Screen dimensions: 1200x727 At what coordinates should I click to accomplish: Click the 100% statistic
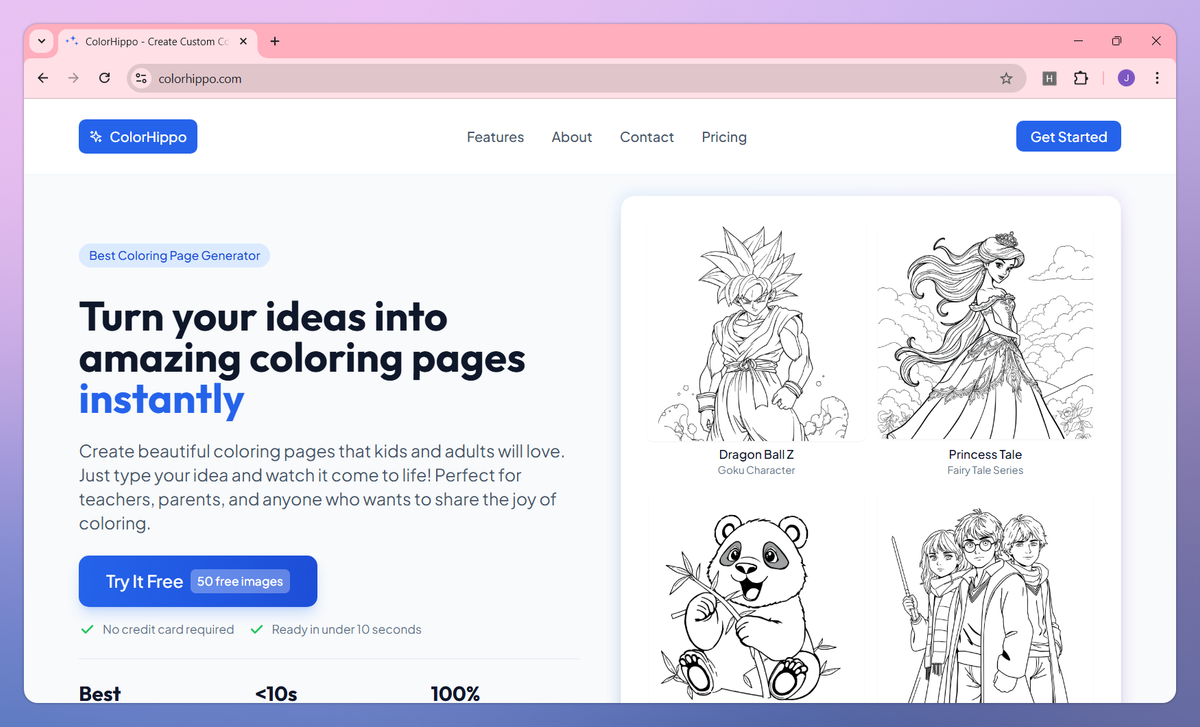pos(455,694)
